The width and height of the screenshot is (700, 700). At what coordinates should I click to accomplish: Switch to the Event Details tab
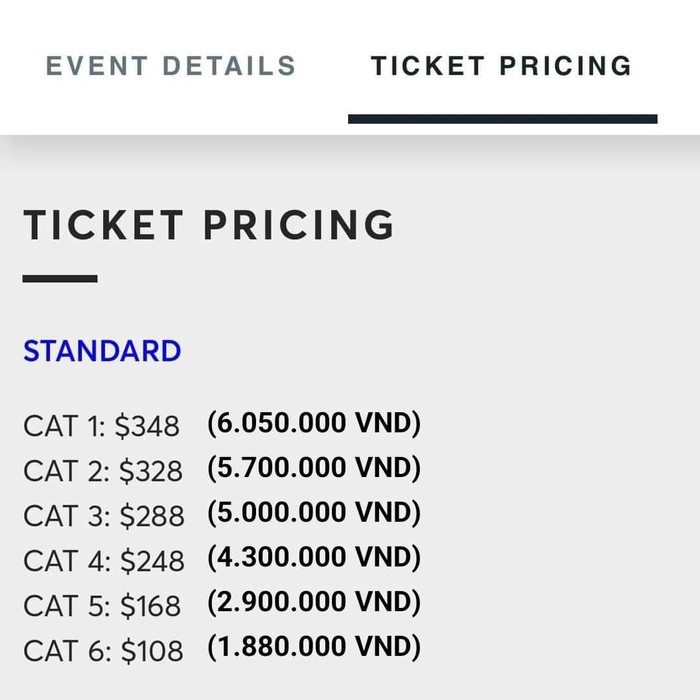tap(171, 66)
